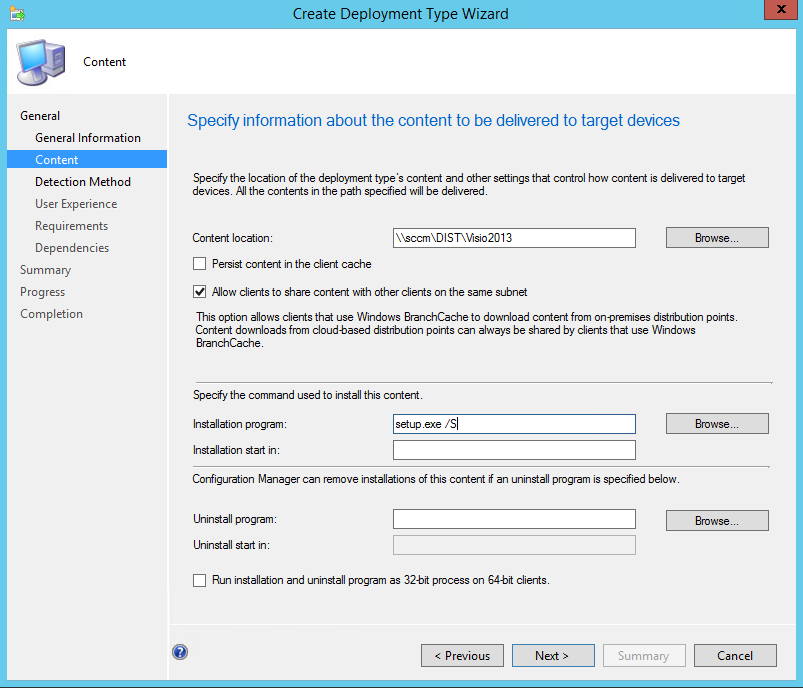This screenshot has height=688, width=803.
Task: Click Next to continue the wizard
Action: 553,656
